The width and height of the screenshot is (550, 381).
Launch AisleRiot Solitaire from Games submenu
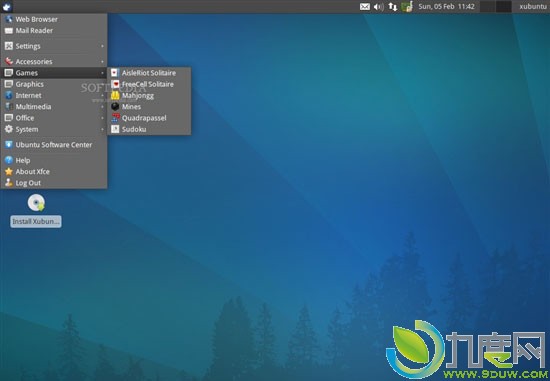149,73
